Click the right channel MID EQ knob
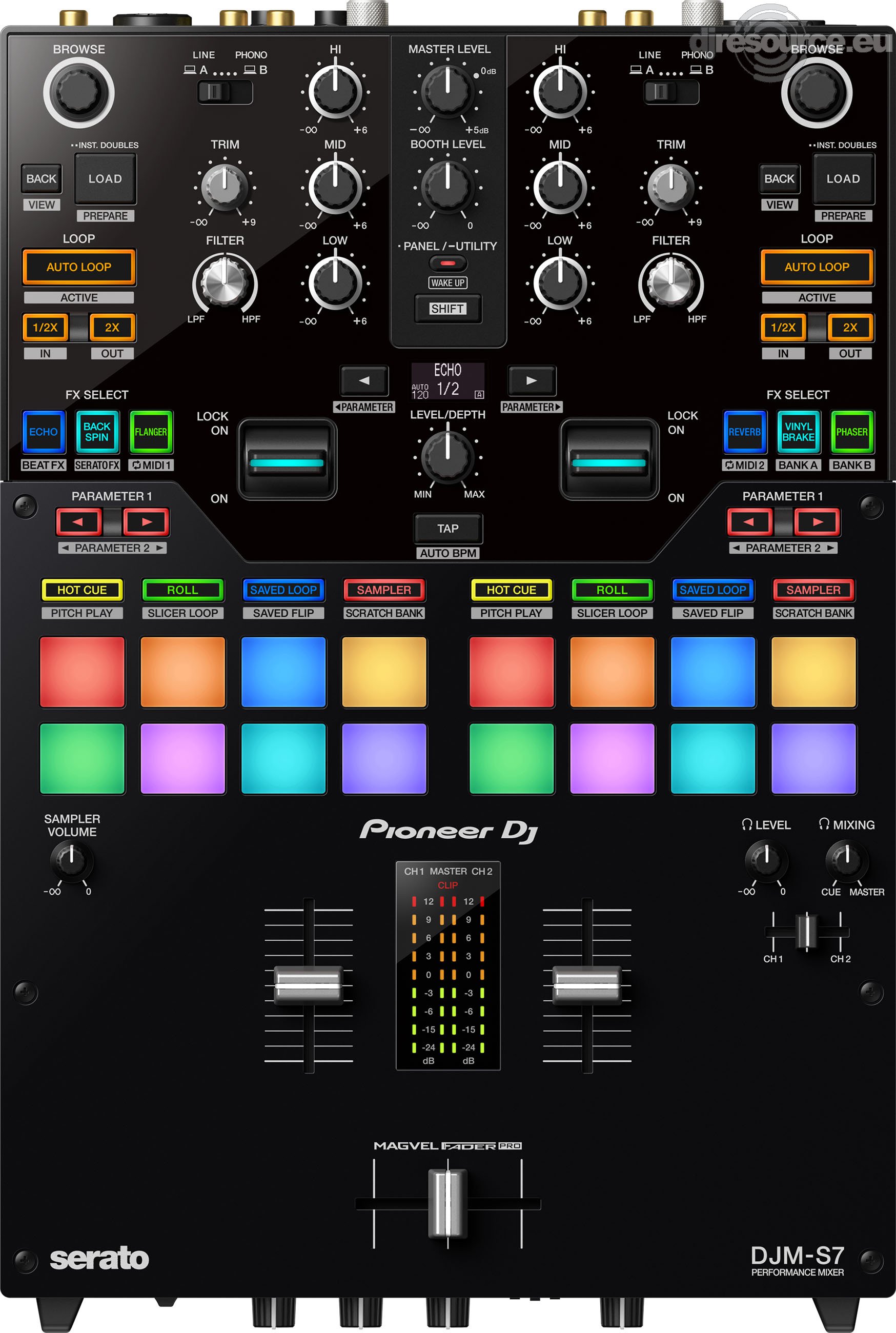The height and width of the screenshot is (1333, 896). pos(560,187)
